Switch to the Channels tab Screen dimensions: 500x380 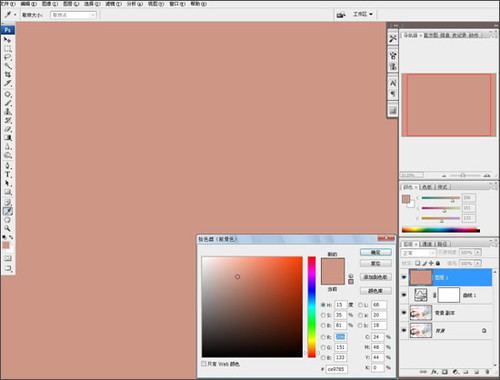click(427, 244)
